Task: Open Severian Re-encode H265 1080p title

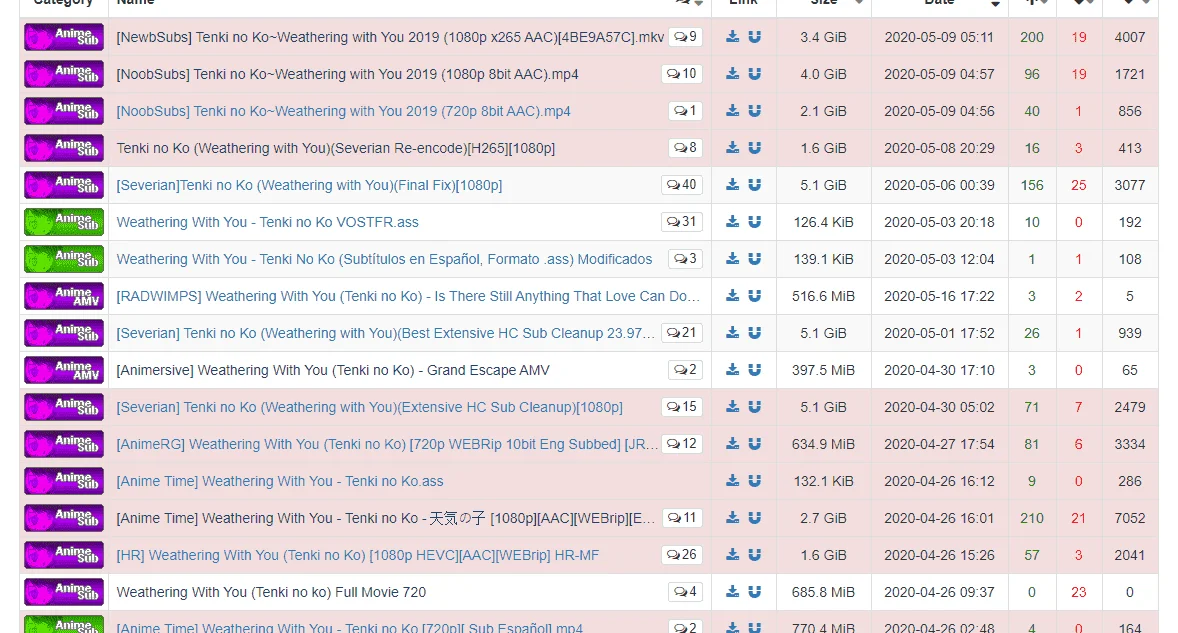Action: coord(336,148)
